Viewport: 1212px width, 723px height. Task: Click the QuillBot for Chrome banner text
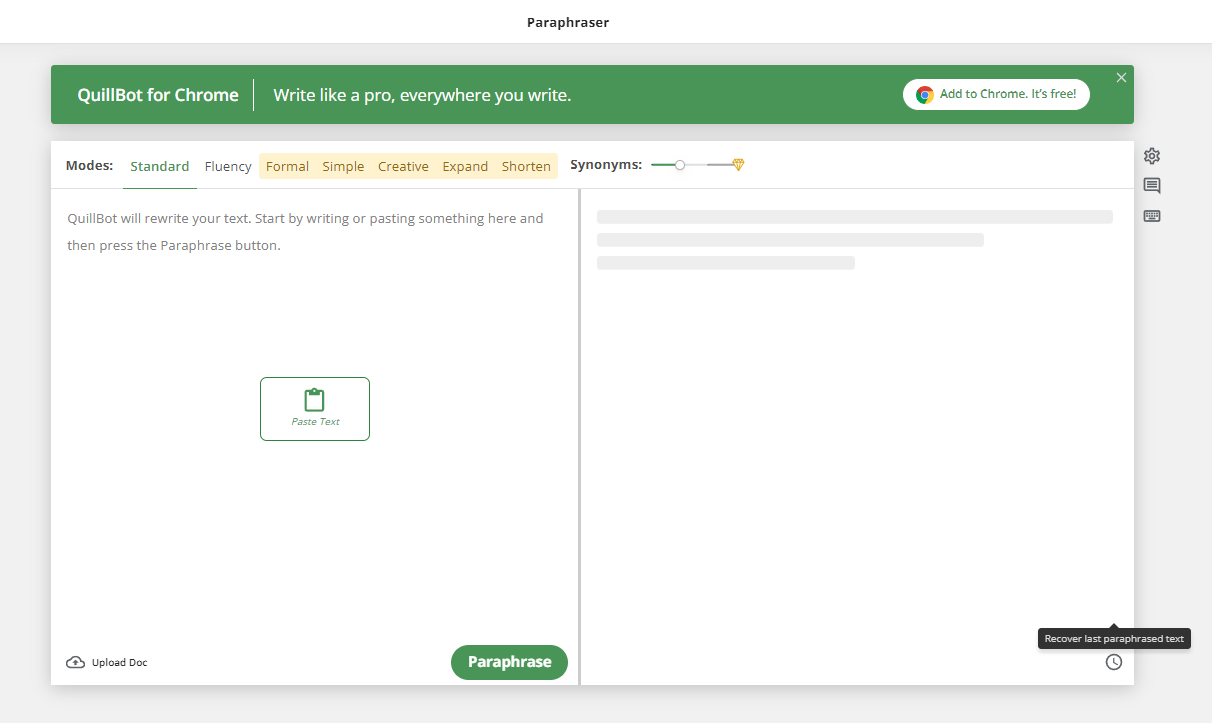click(x=158, y=95)
